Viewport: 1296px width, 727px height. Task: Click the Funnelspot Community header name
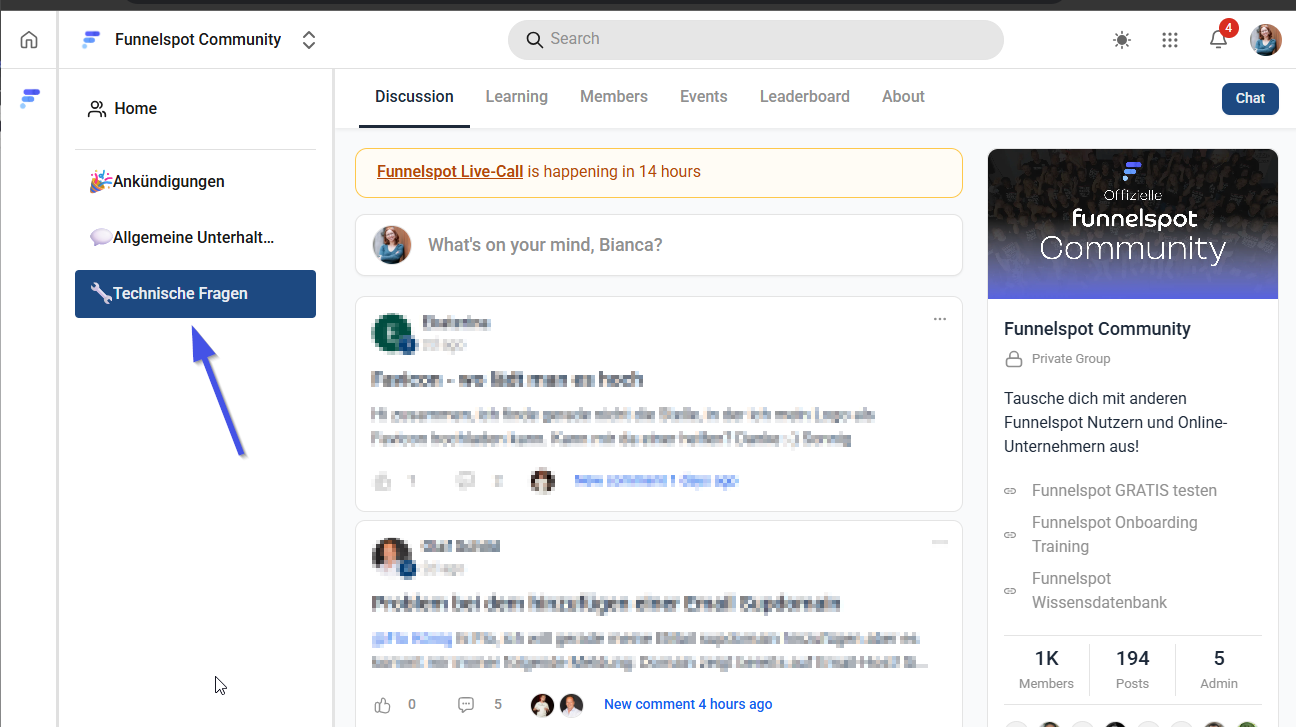(198, 40)
